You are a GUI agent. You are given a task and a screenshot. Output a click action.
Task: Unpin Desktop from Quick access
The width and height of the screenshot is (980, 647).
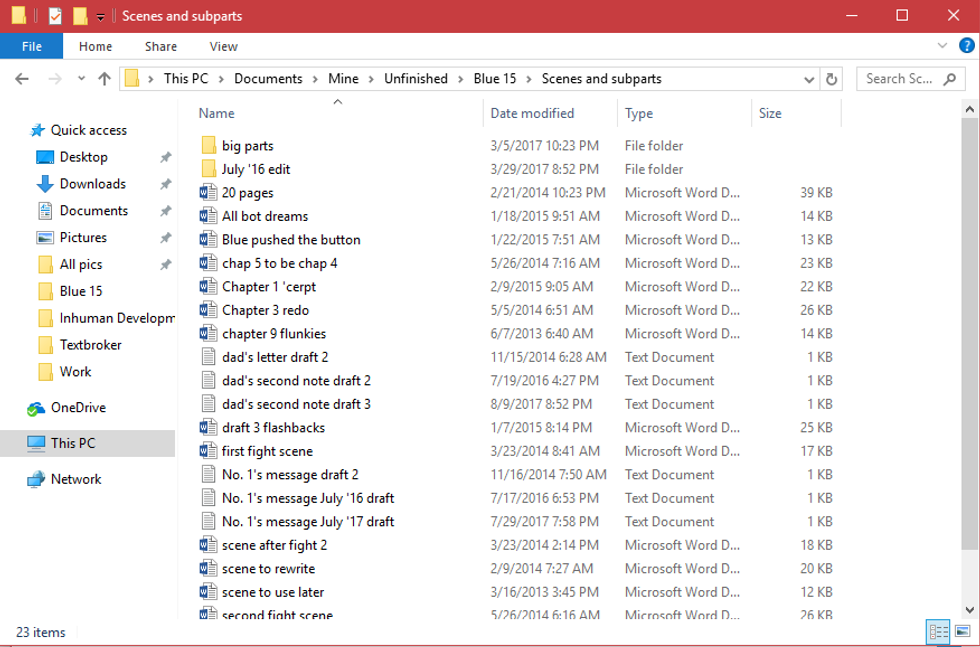tap(165, 157)
